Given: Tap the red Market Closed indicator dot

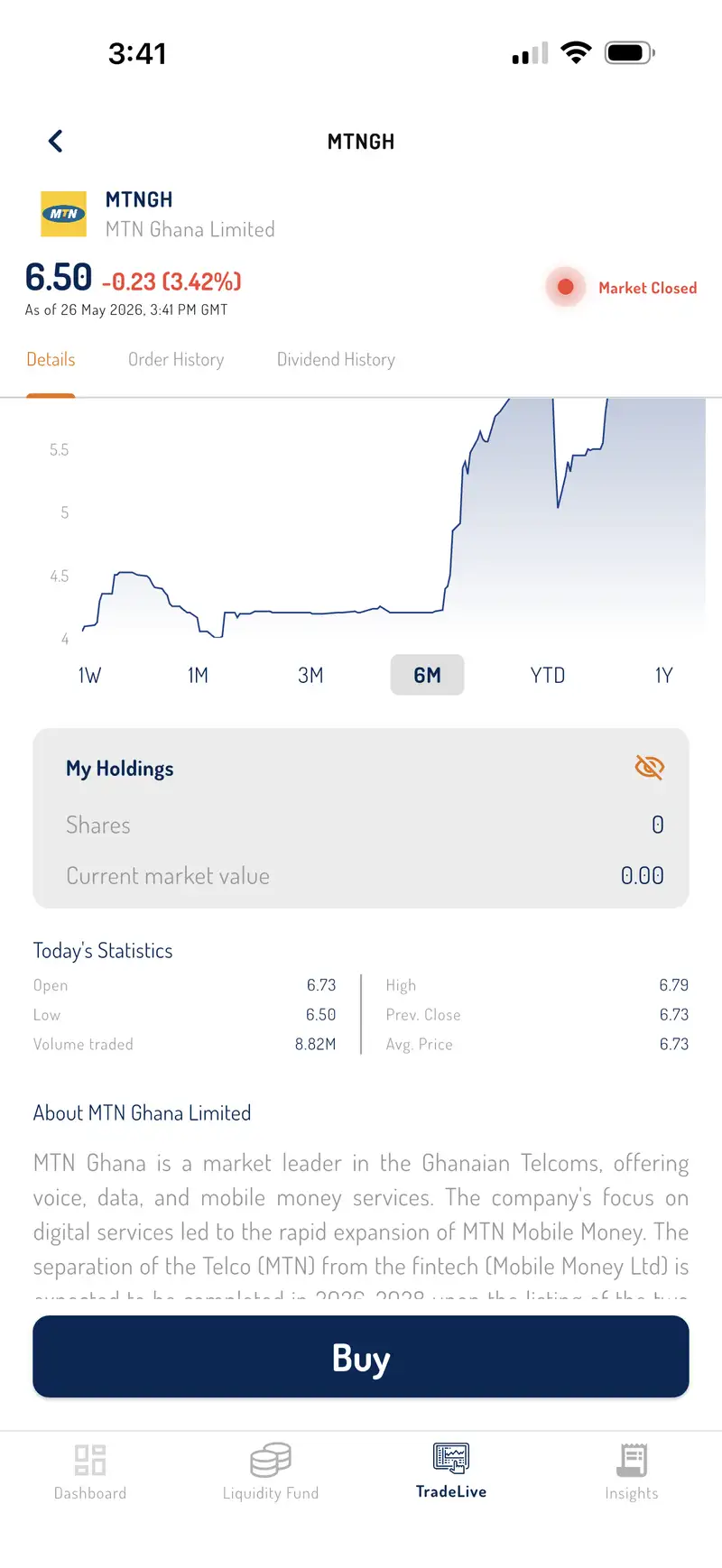Looking at the screenshot, I should point(566,287).
